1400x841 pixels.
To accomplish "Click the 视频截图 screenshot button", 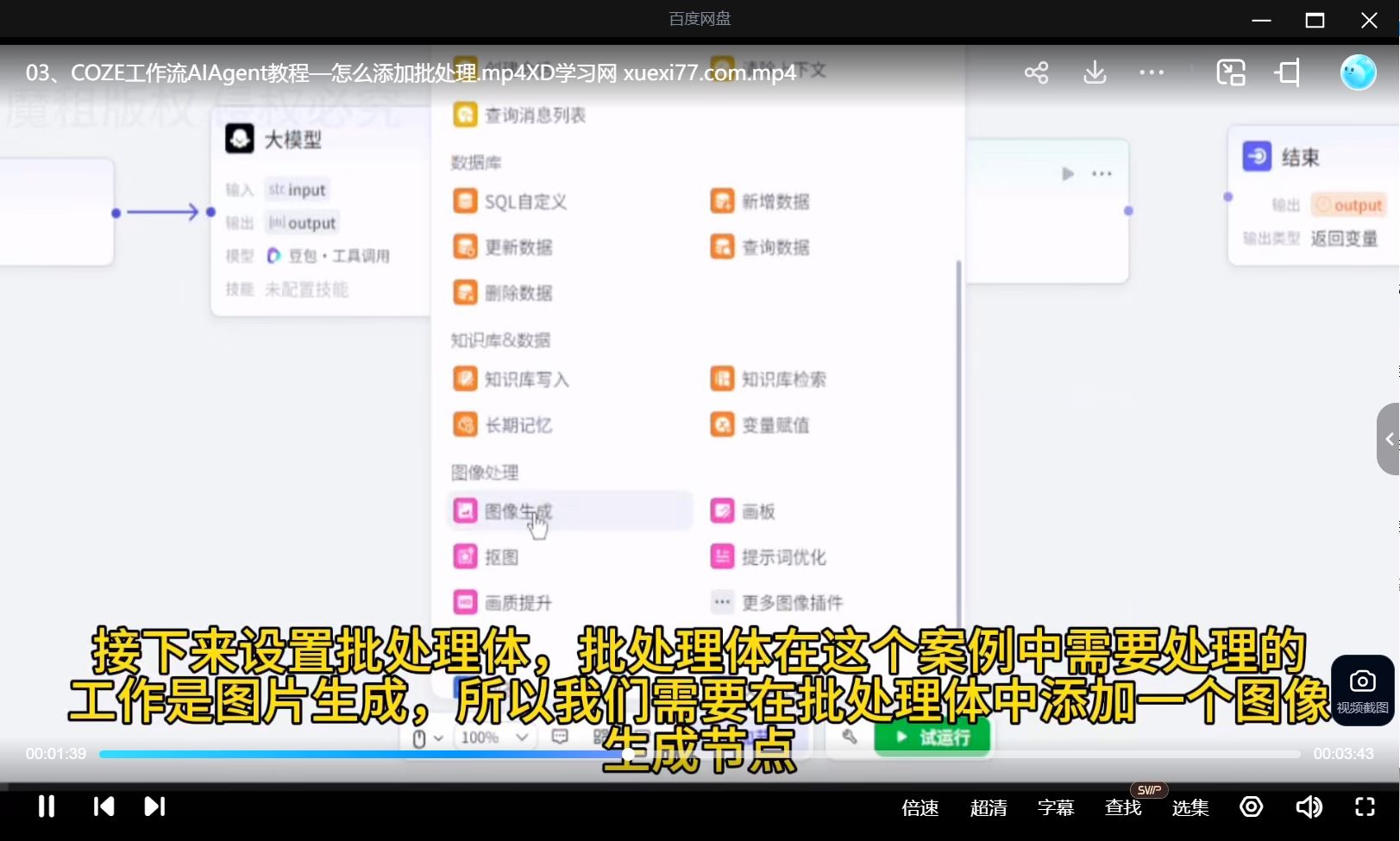I will click(x=1361, y=690).
